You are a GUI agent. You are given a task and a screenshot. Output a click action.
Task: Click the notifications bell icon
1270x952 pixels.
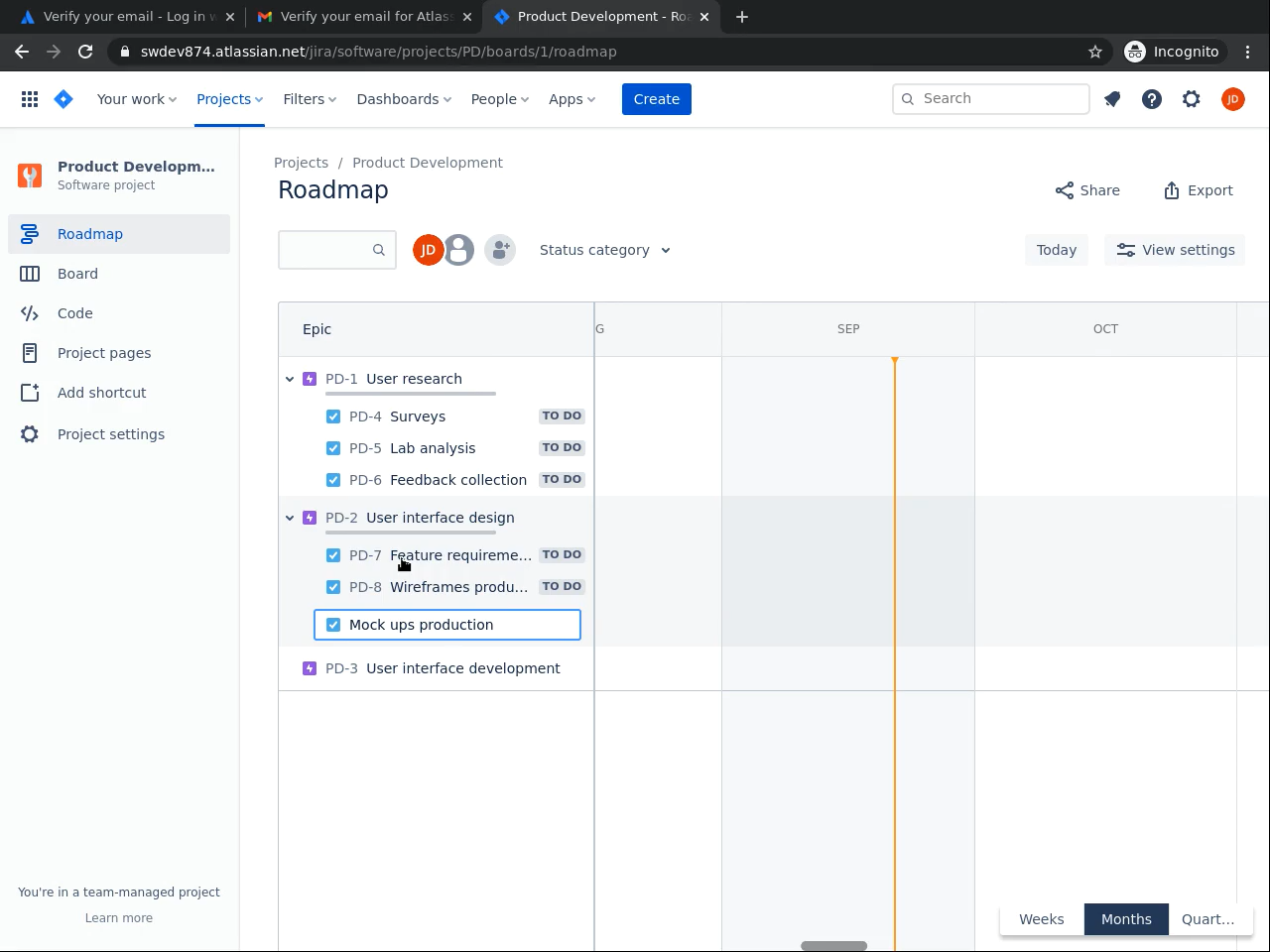(1112, 99)
